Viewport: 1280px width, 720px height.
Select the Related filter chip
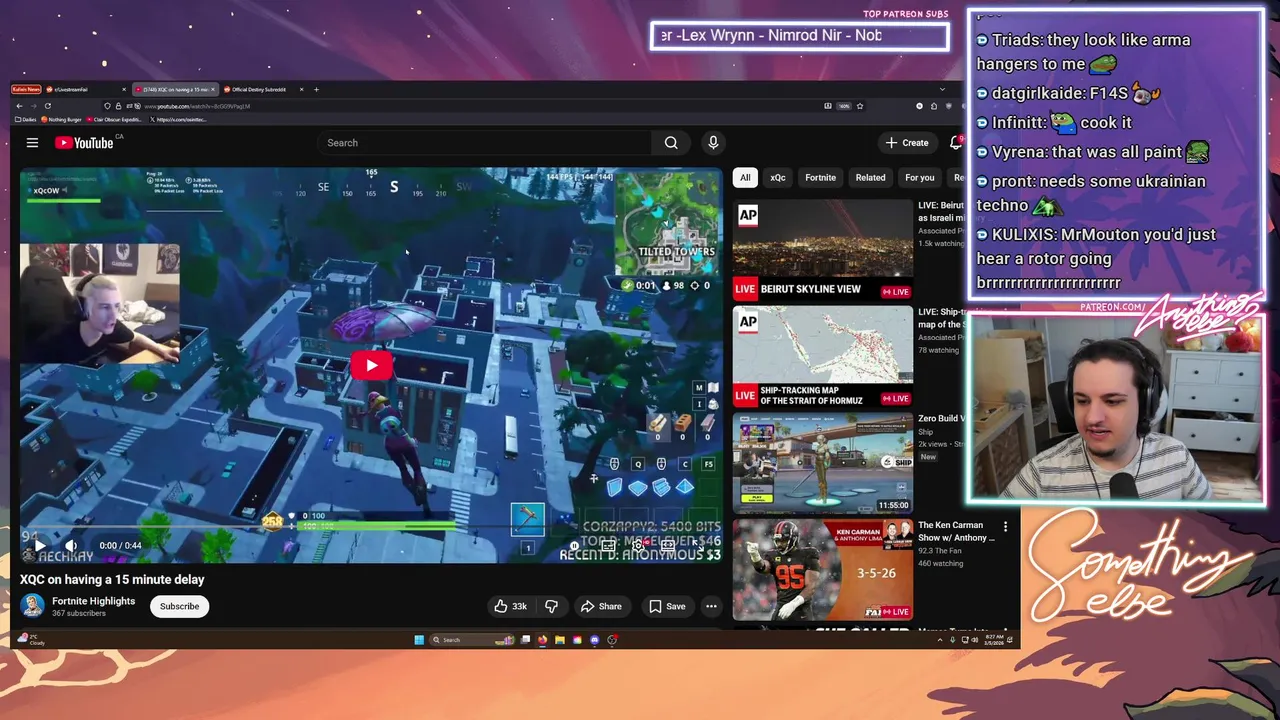pos(870,177)
